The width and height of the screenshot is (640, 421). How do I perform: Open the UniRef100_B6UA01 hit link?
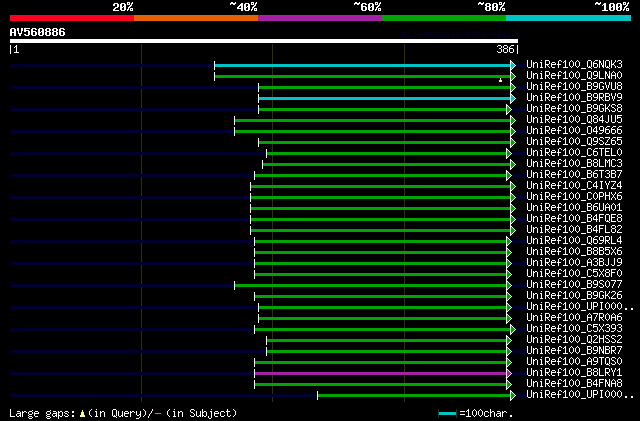[x=574, y=208]
